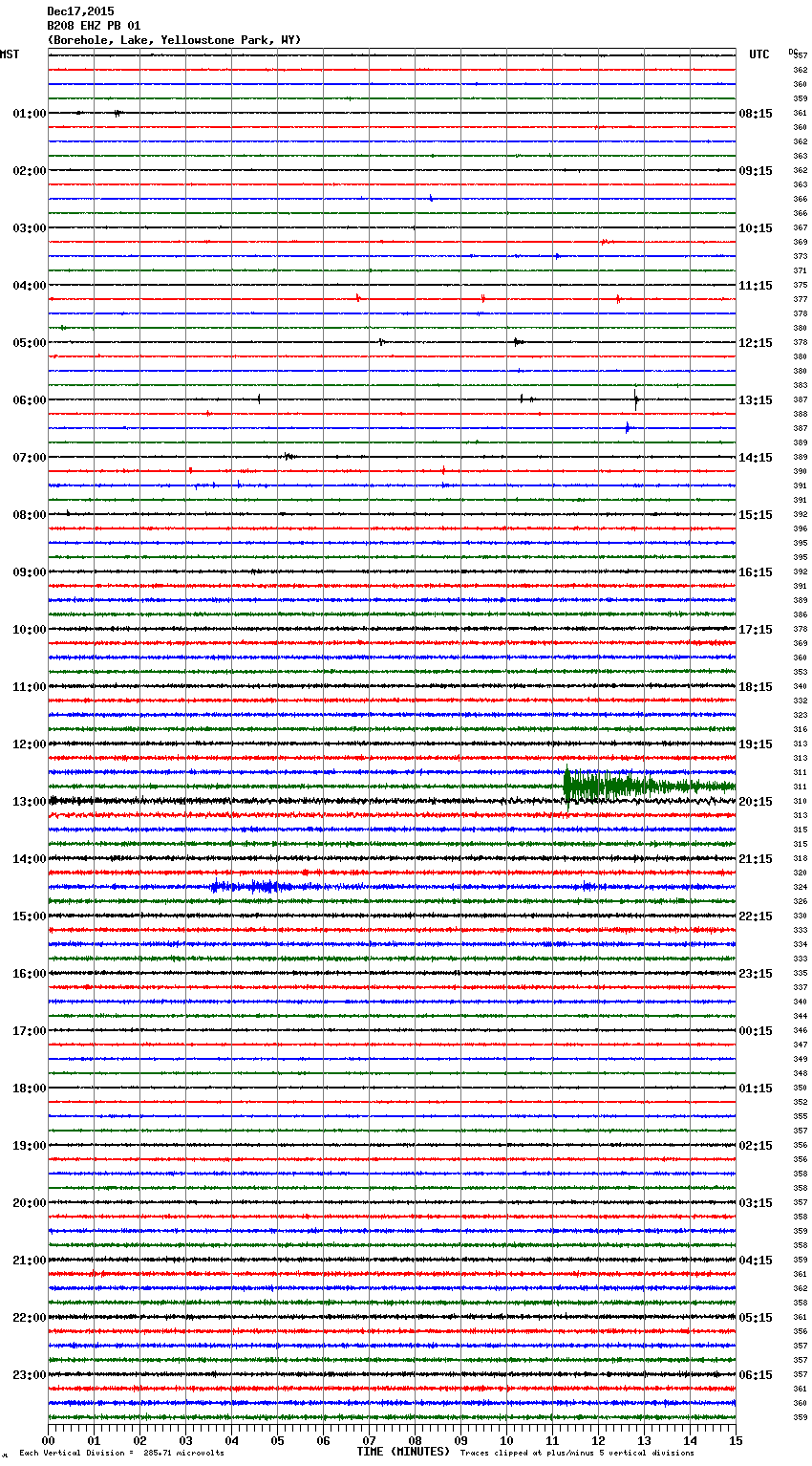
Task: Select the 23:00 MST row label
Action: [30, 1375]
